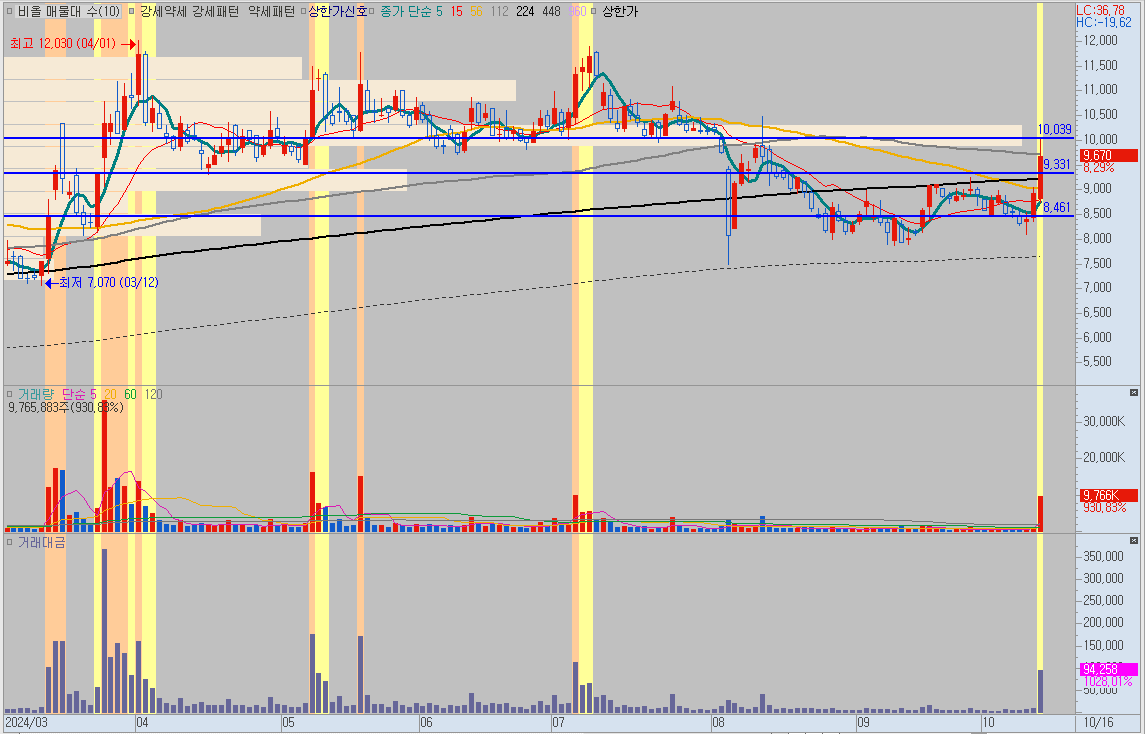
Task: Click the 약세패턴 legend label
Action: (x=272, y=12)
